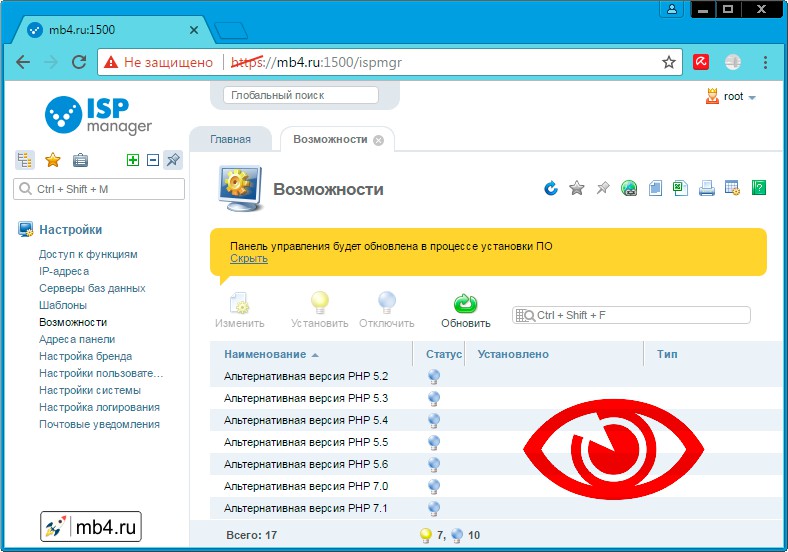Open help using the green question-mark icon
The height and width of the screenshot is (552, 788).
click(758, 188)
